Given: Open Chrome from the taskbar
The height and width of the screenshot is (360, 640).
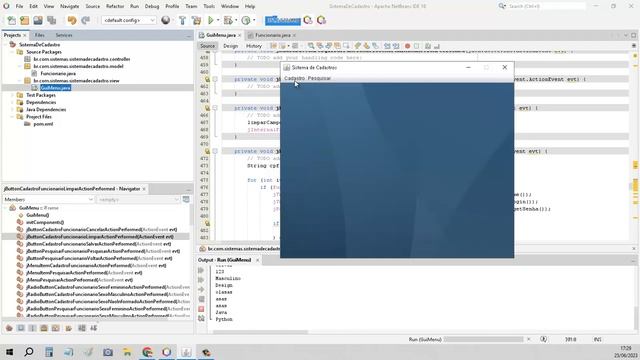Looking at the screenshot, I should click(147, 352).
